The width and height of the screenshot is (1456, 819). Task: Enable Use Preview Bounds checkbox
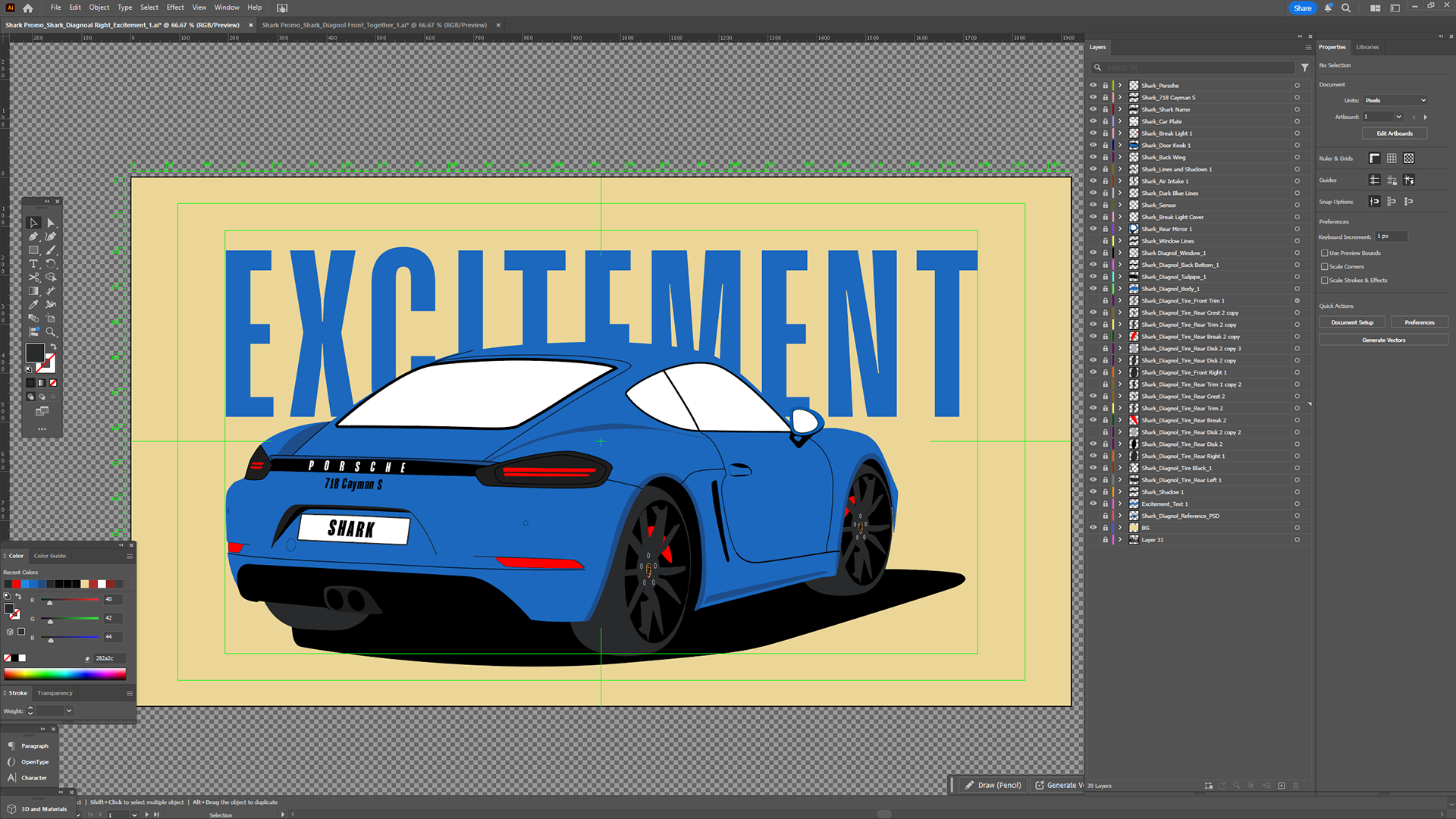click(x=1325, y=253)
